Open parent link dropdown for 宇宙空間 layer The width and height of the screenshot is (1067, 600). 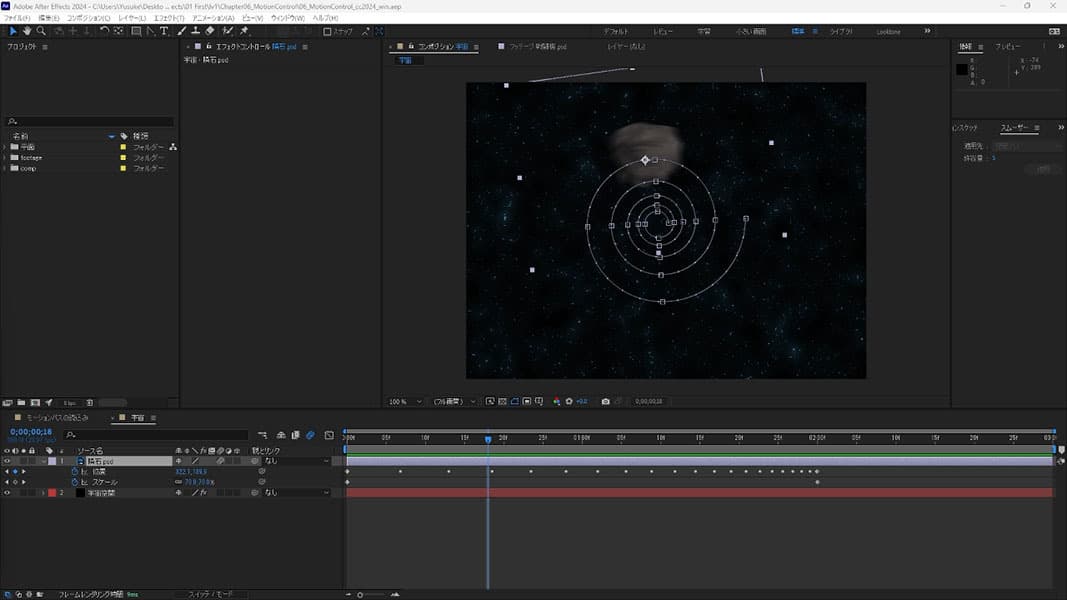coord(296,493)
